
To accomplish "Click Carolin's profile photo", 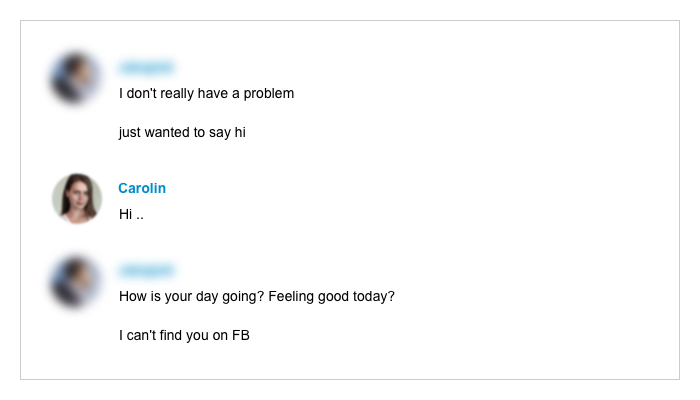I will (77, 199).
